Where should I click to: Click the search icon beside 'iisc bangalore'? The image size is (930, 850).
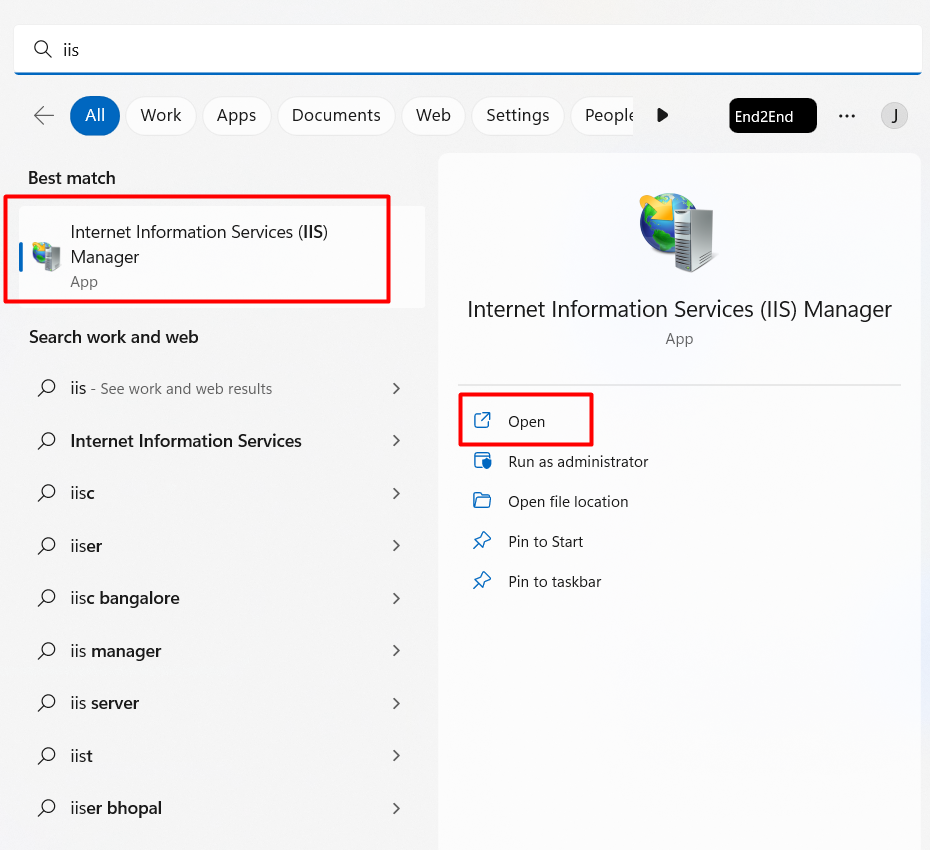tap(46, 598)
